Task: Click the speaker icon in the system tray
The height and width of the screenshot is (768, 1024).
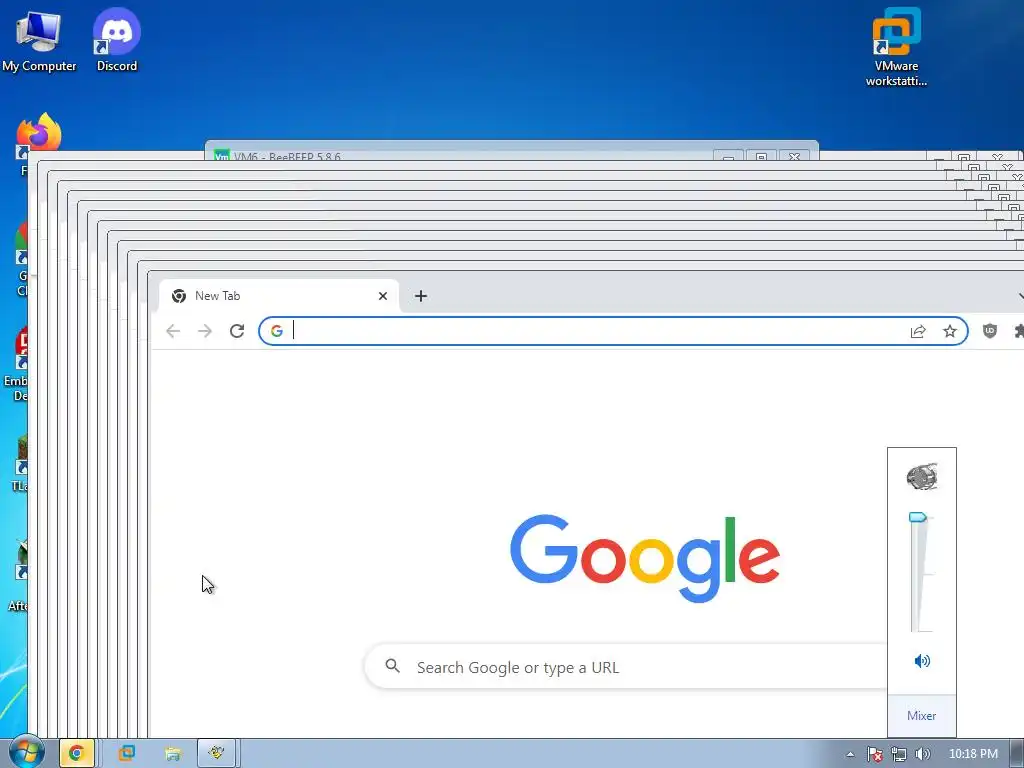Action: [922, 754]
